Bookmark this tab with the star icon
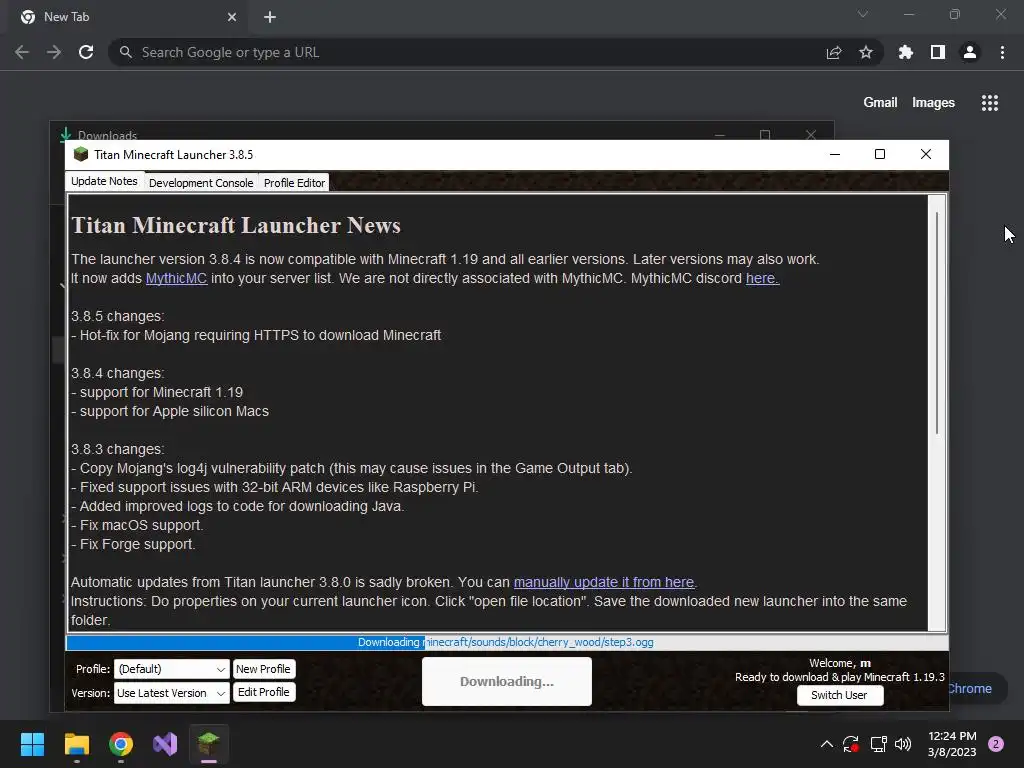The image size is (1024, 768). click(866, 52)
